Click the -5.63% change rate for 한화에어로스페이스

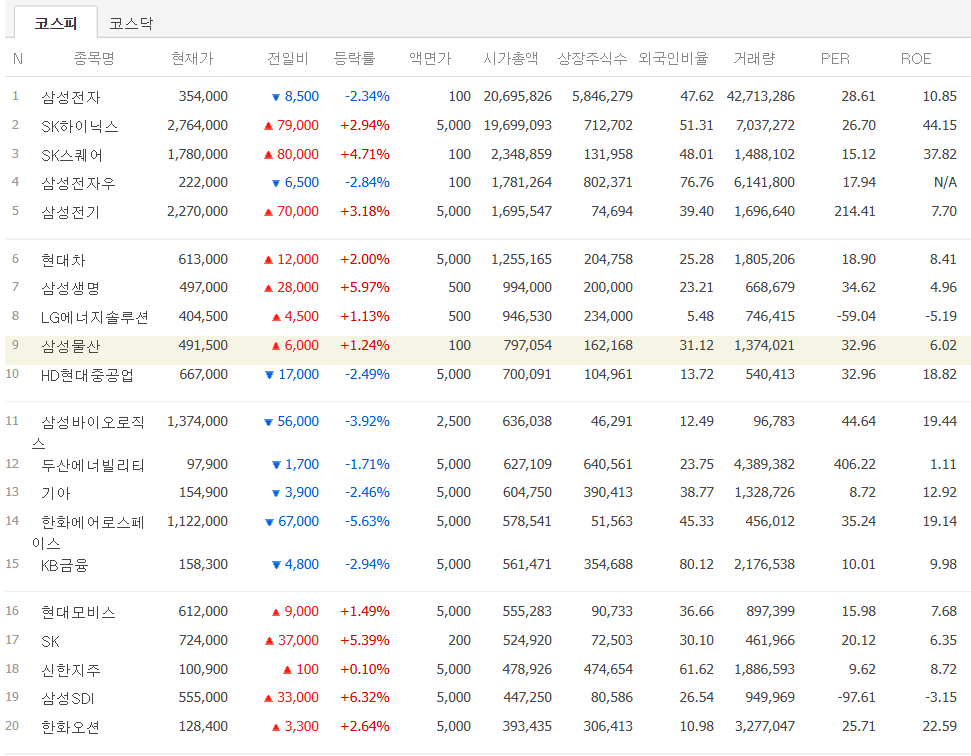click(x=367, y=521)
